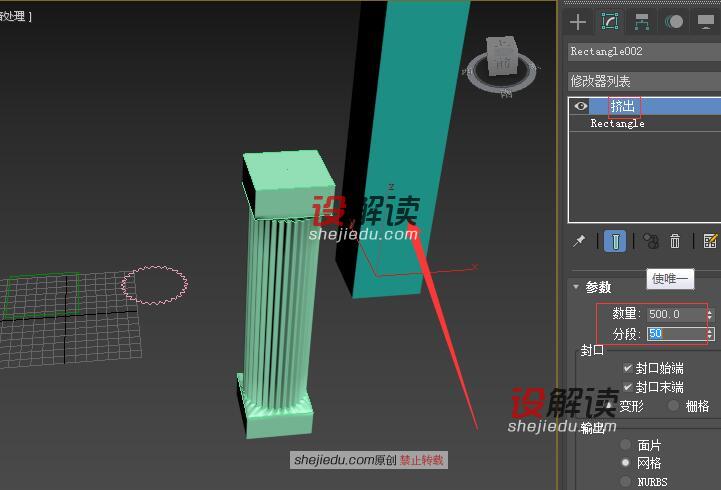Toggle eye visibility of 挤出 modifier

tap(580, 106)
